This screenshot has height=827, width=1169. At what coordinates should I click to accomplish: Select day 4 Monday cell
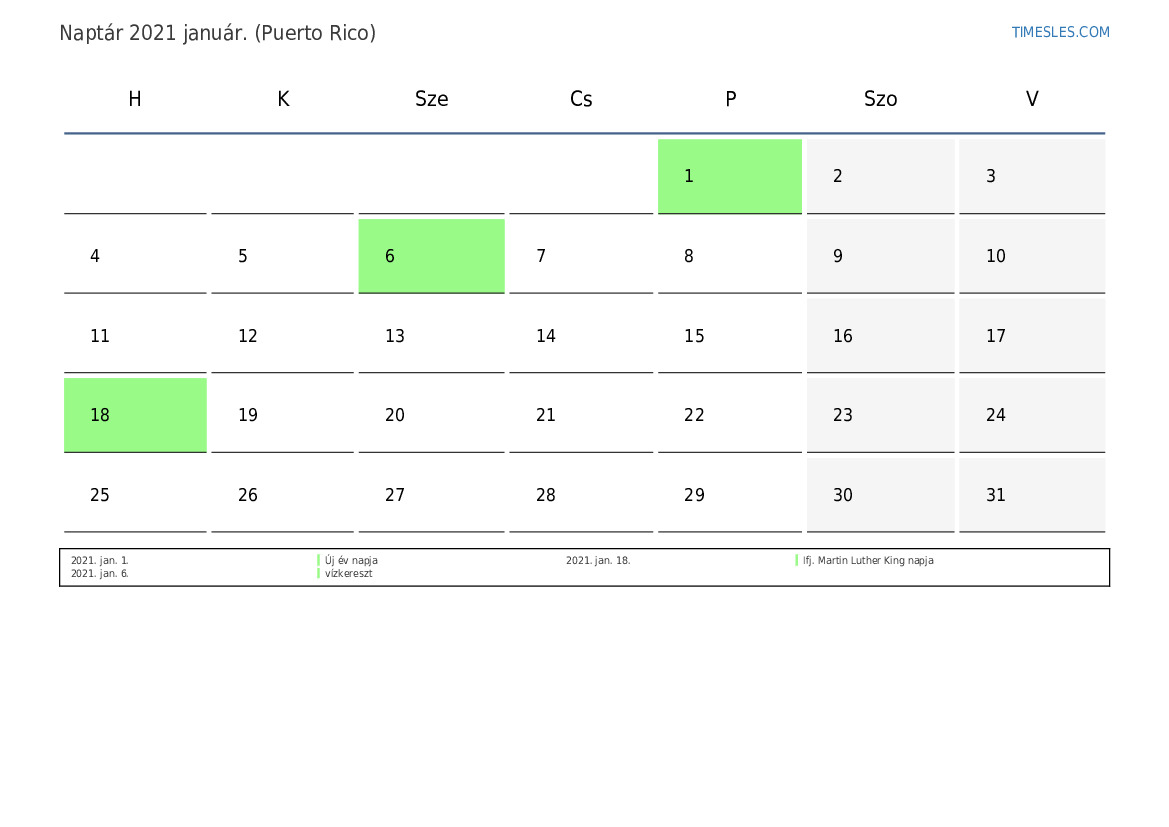pyautogui.click(x=135, y=256)
